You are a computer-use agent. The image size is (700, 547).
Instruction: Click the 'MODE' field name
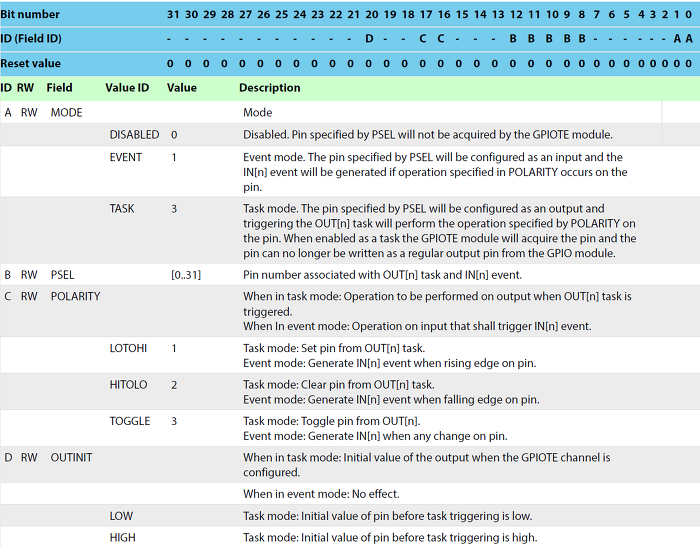coord(67,113)
